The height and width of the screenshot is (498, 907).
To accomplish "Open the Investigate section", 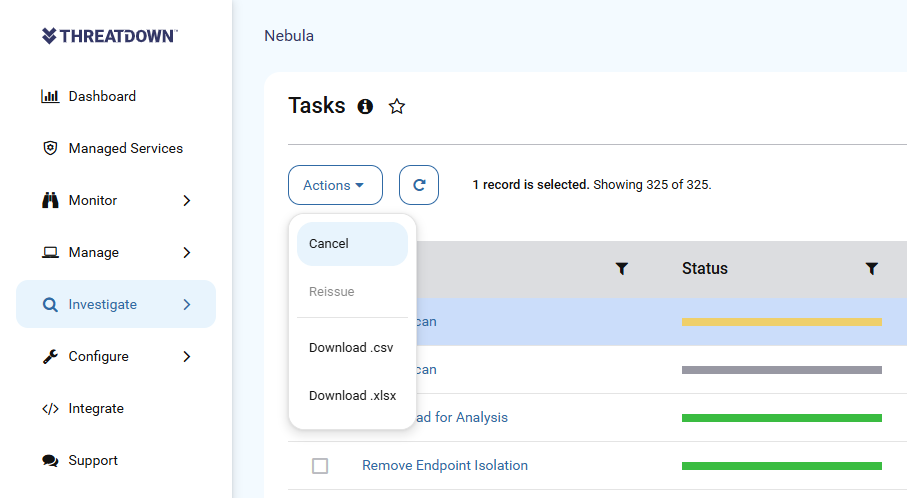I will tap(116, 304).
